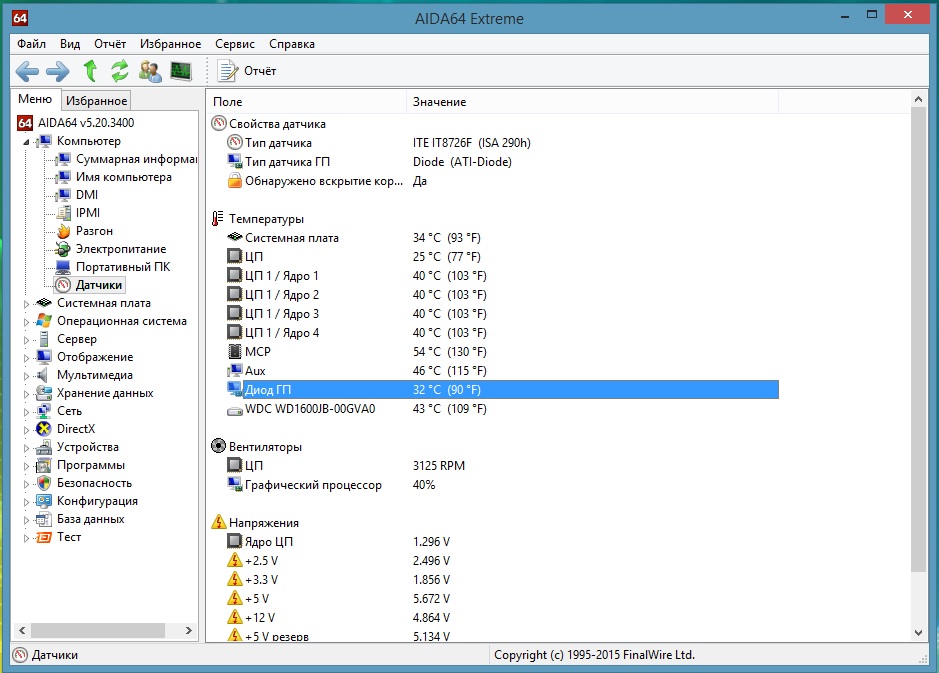This screenshot has height=673, width=939.
Task: Click the Значение column header
Action: 440,102
